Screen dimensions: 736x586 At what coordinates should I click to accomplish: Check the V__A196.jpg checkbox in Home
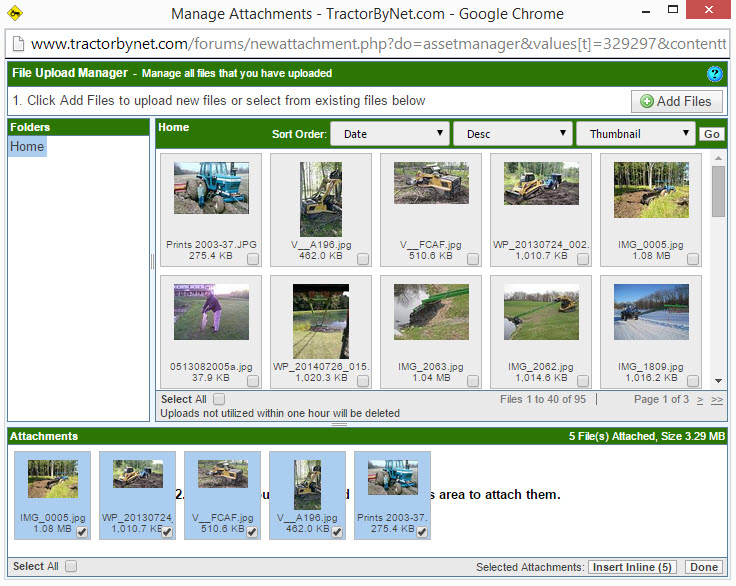click(363, 259)
